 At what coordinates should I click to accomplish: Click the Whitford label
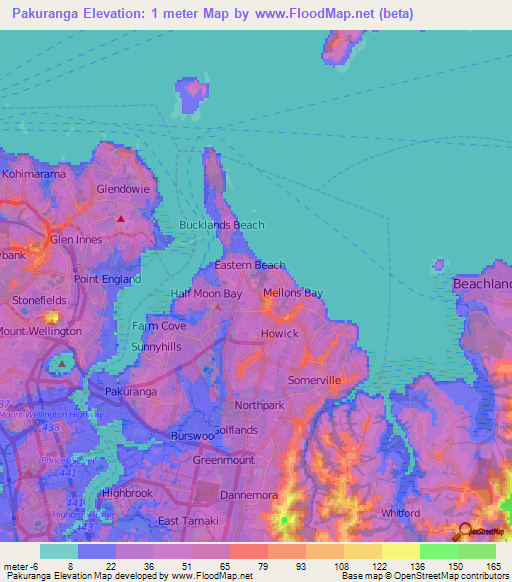point(401,513)
